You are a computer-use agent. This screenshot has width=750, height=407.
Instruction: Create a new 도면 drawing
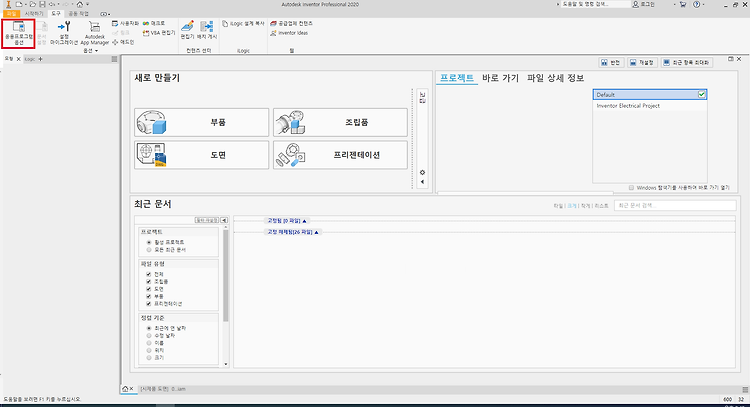click(201, 155)
